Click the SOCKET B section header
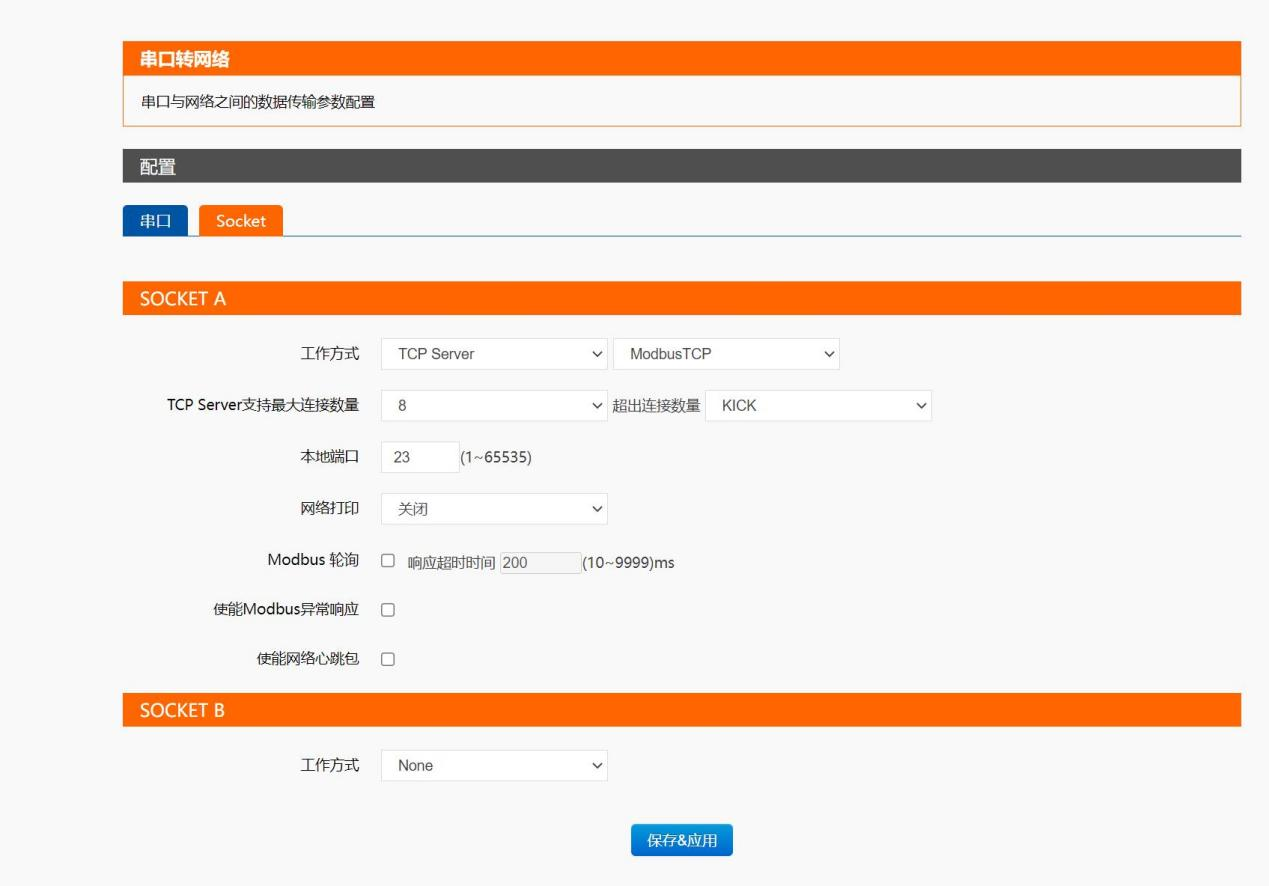This screenshot has height=886, width=1269. click(183, 710)
